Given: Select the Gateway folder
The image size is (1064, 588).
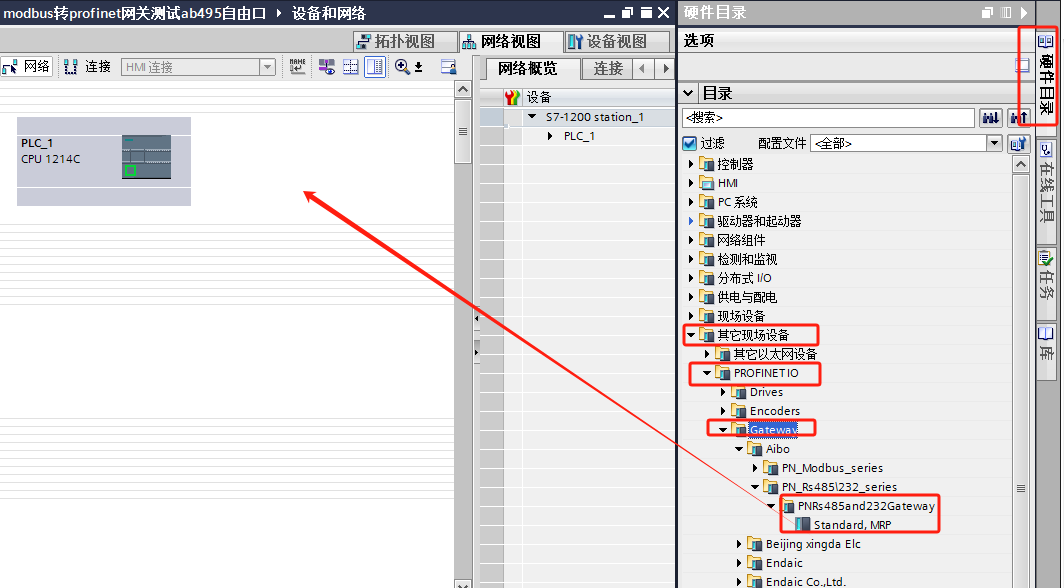Looking at the screenshot, I should (x=773, y=430).
